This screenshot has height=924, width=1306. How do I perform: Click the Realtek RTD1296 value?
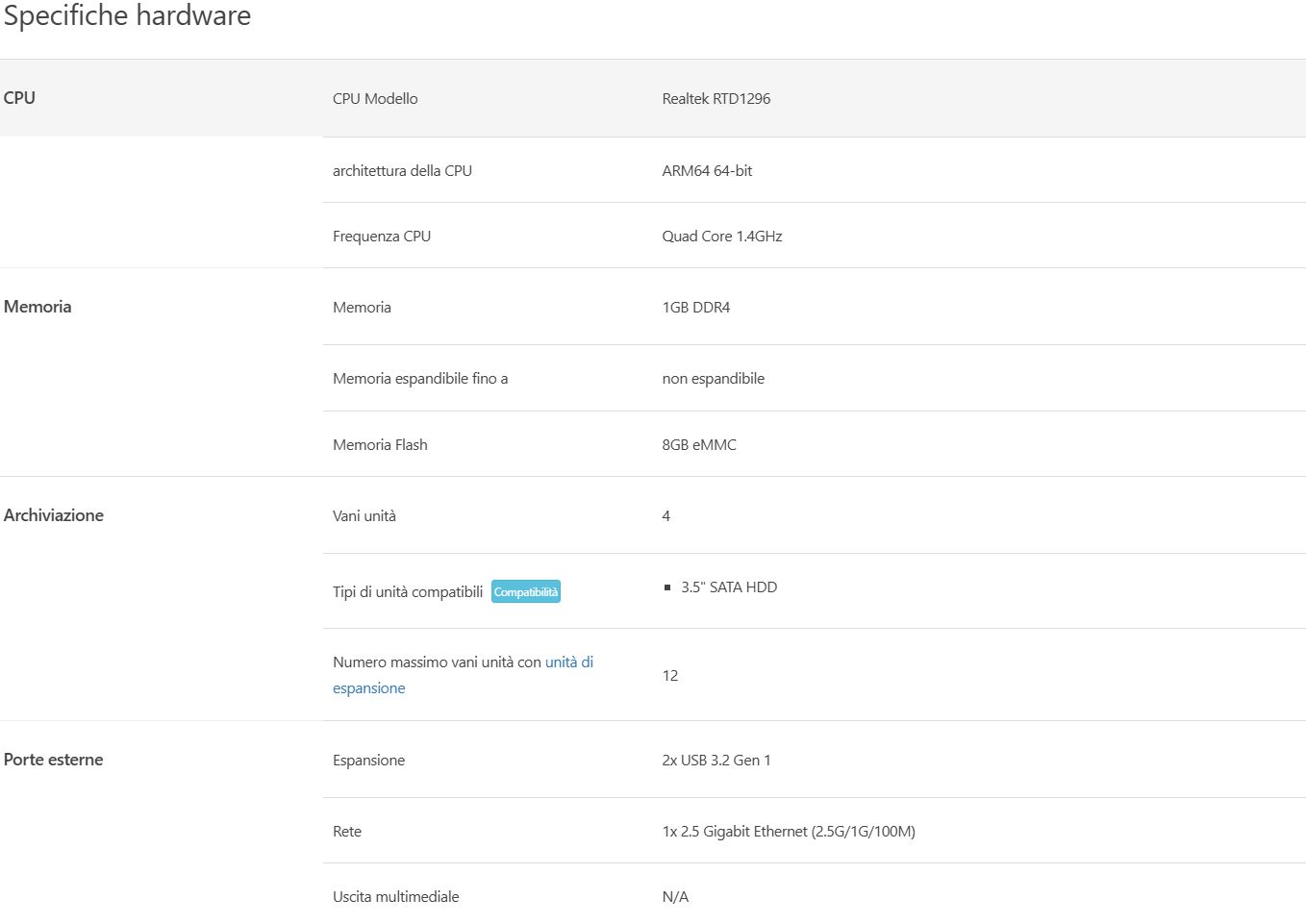(716, 99)
